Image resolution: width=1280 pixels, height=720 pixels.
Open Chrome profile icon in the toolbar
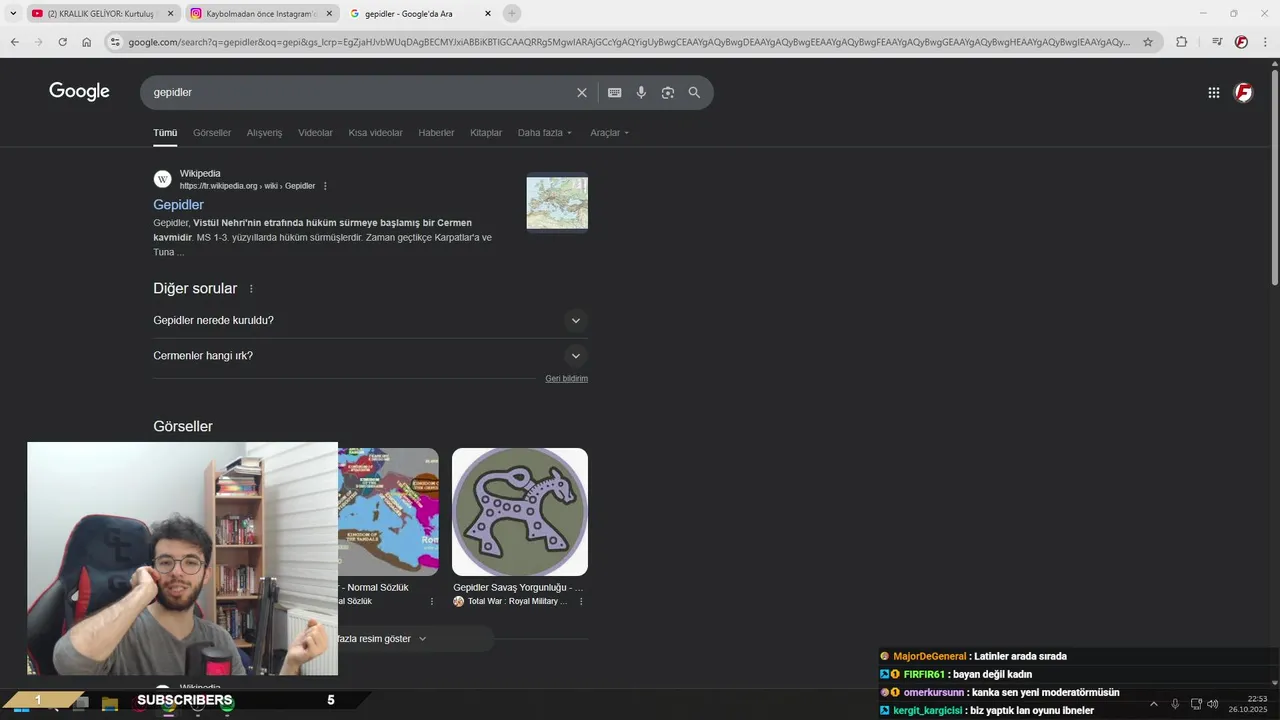[1241, 42]
